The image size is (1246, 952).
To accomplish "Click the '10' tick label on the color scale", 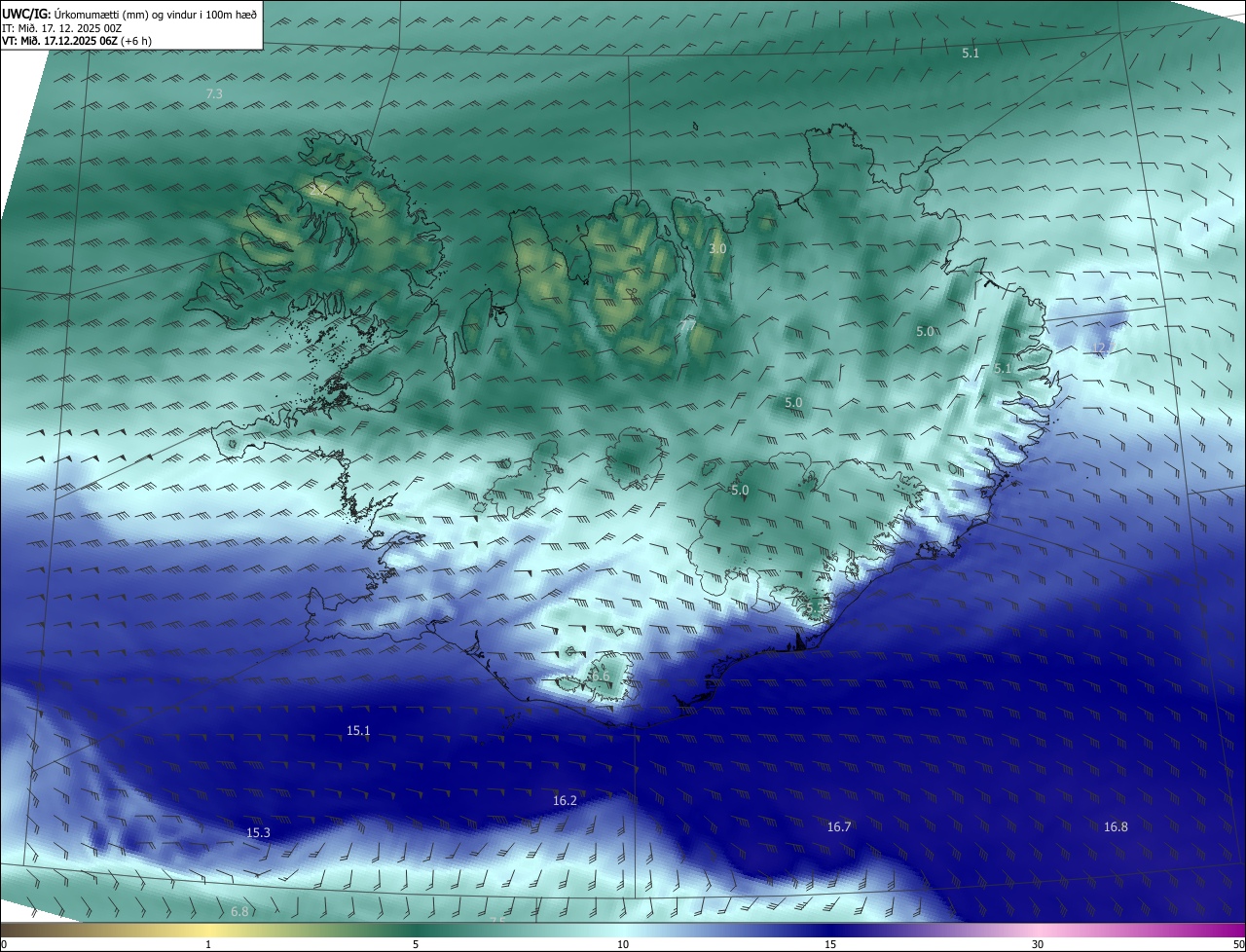I will click(623, 944).
